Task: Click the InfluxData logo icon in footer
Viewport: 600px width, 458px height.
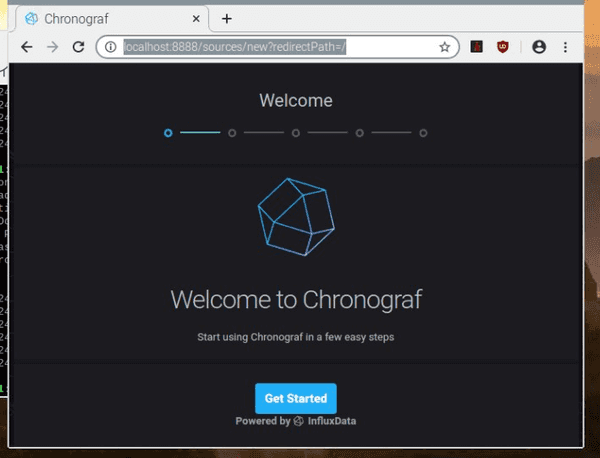Action: (x=298, y=421)
